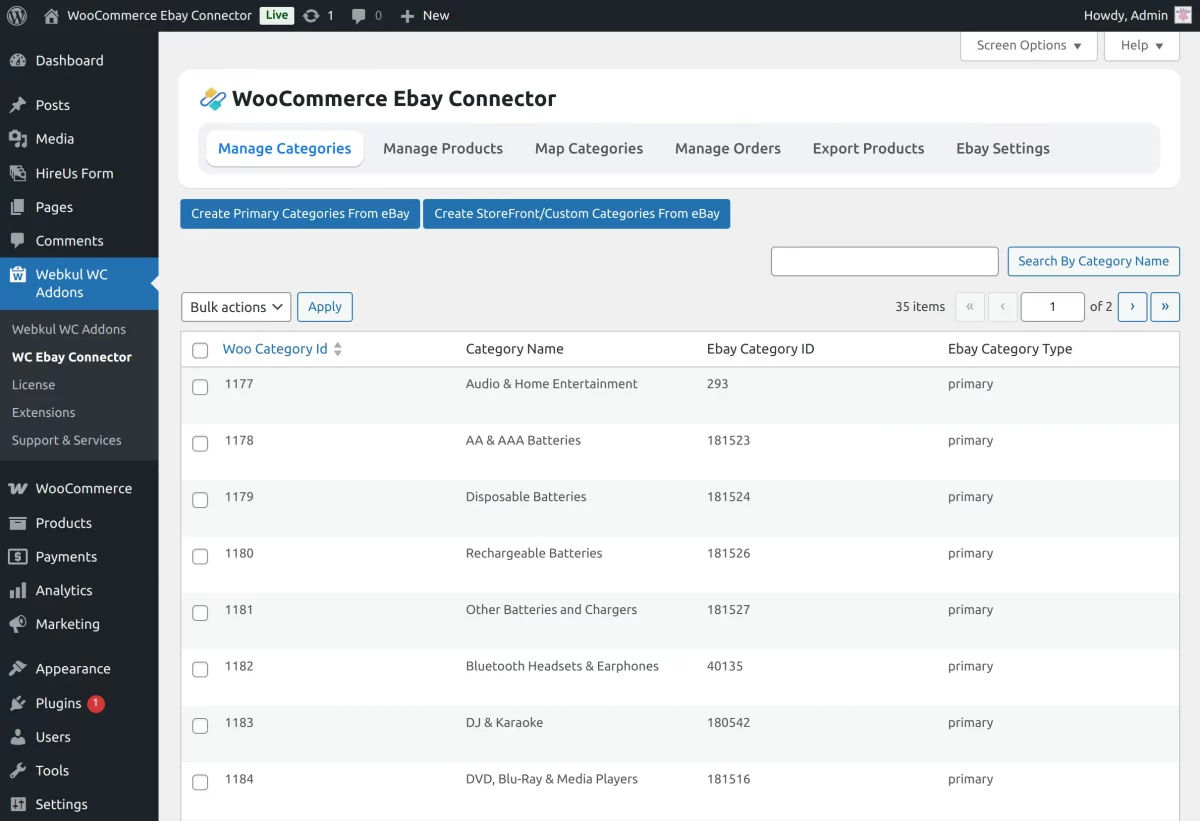The width and height of the screenshot is (1200, 821).
Task: Click the Settings sliders icon
Action: (18, 804)
